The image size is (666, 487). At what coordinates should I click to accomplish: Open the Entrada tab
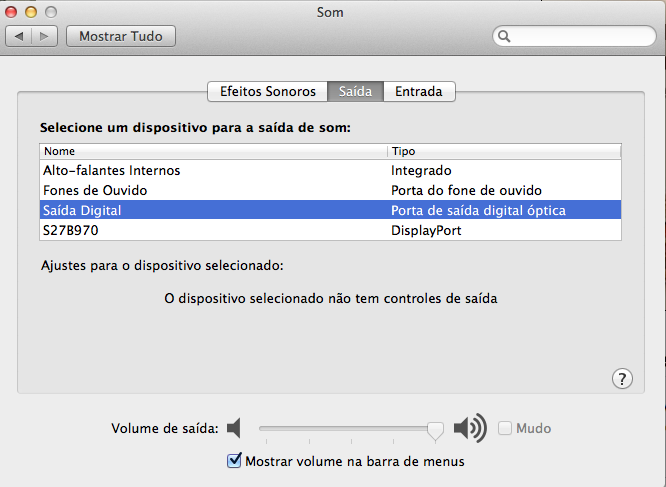419,91
